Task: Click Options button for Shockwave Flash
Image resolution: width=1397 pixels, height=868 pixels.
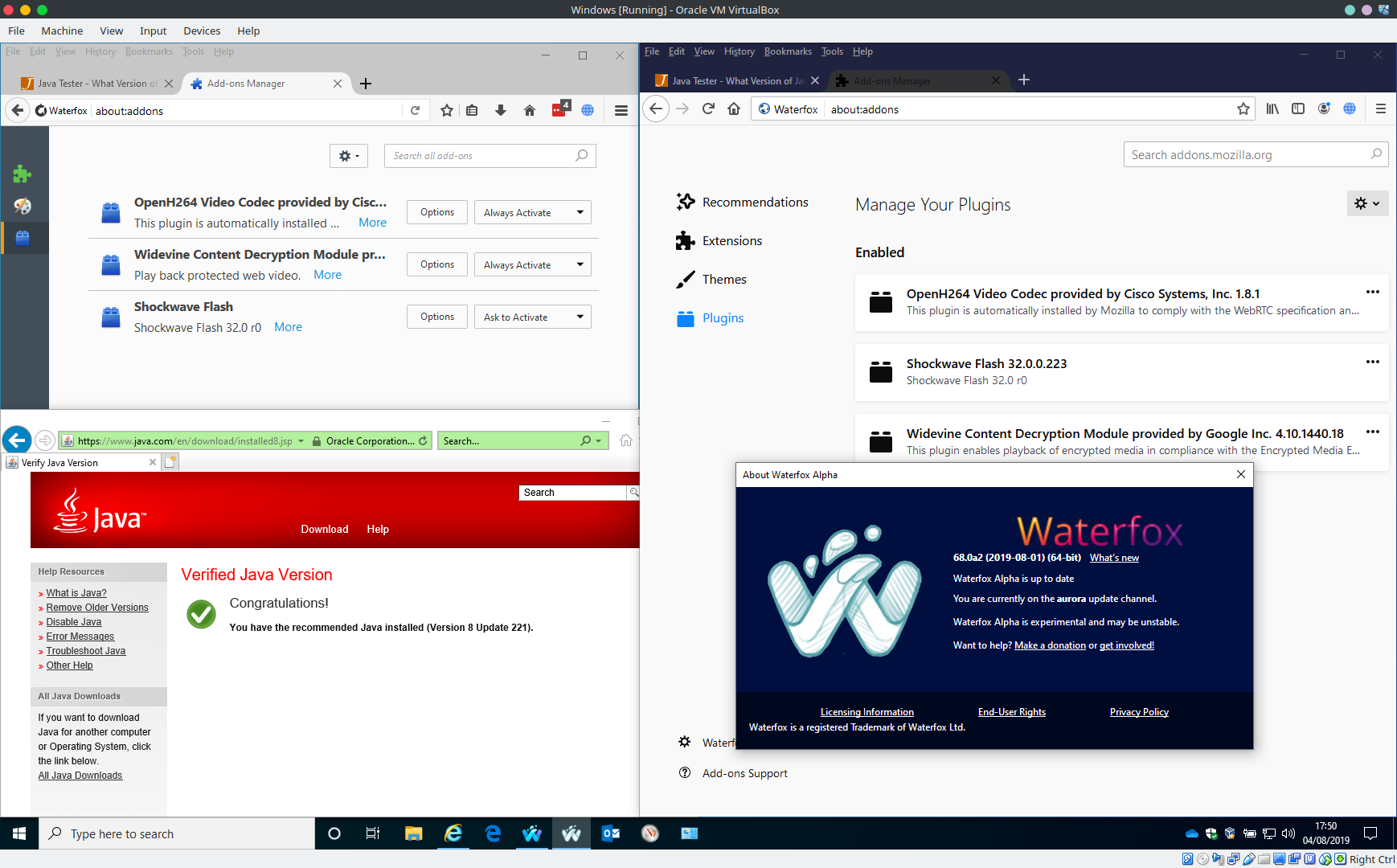Action: pyautogui.click(x=437, y=317)
